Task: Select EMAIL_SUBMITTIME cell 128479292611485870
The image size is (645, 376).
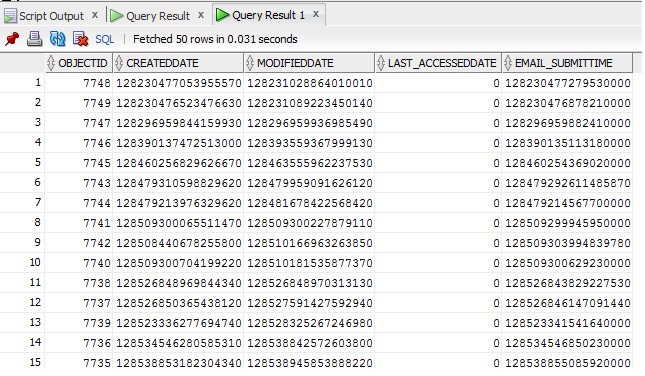Action: tap(568, 183)
